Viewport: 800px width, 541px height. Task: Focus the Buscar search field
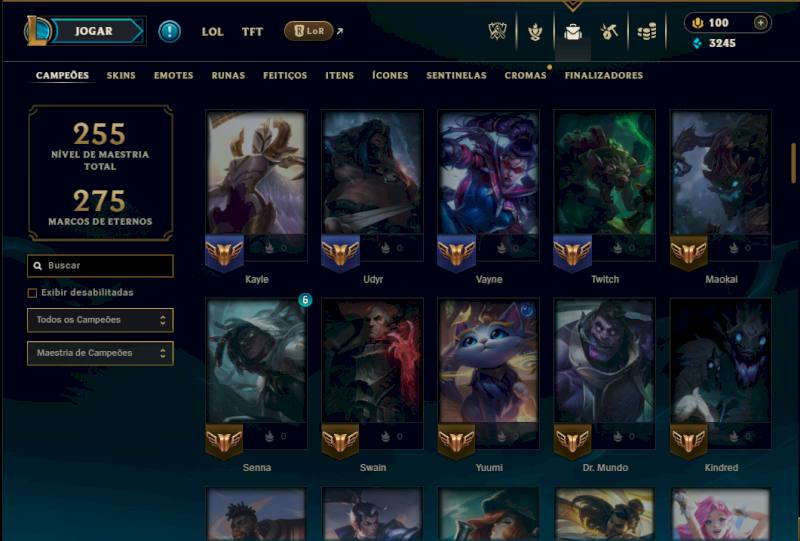pos(100,266)
